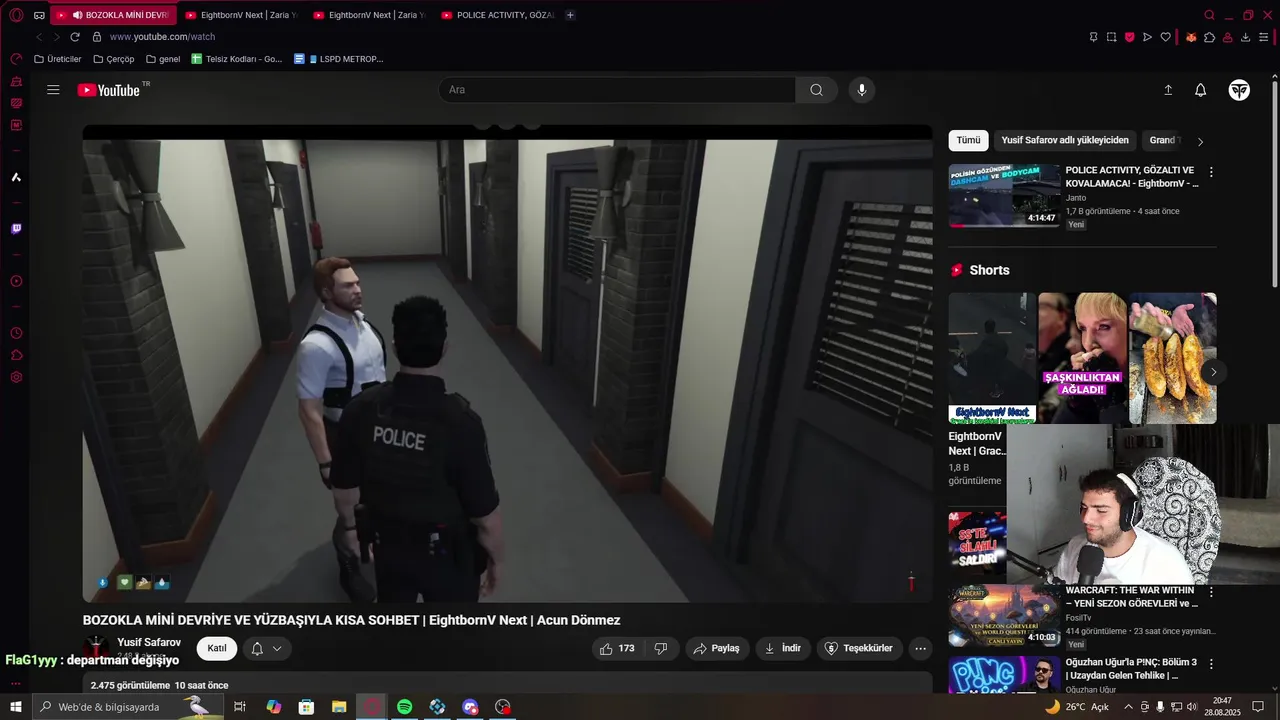Open the browser tab search icon

(x=1209, y=15)
